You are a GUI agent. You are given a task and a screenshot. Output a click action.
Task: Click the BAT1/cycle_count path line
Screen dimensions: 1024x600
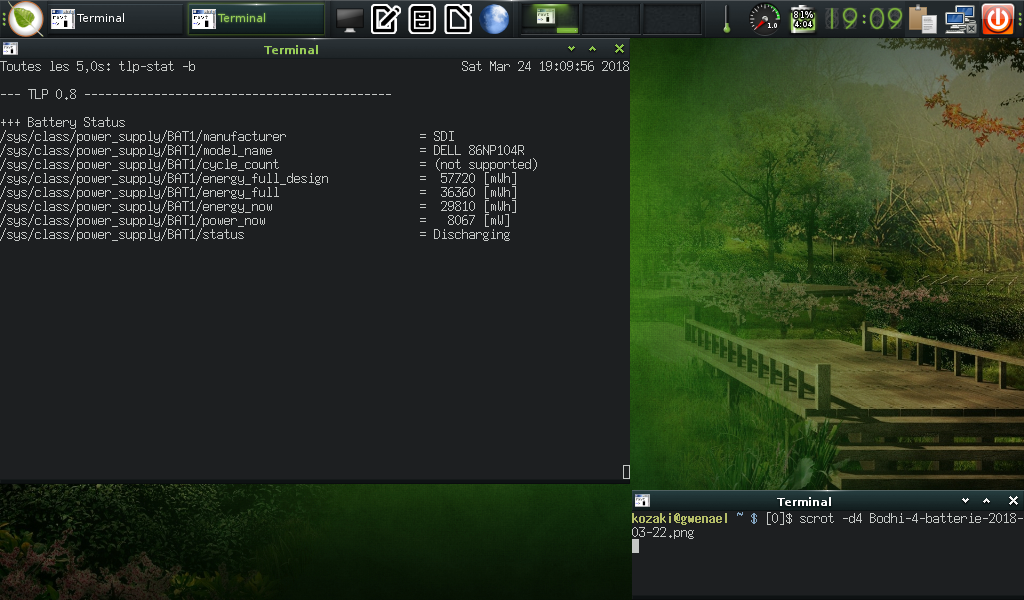[x=140, y=165]
